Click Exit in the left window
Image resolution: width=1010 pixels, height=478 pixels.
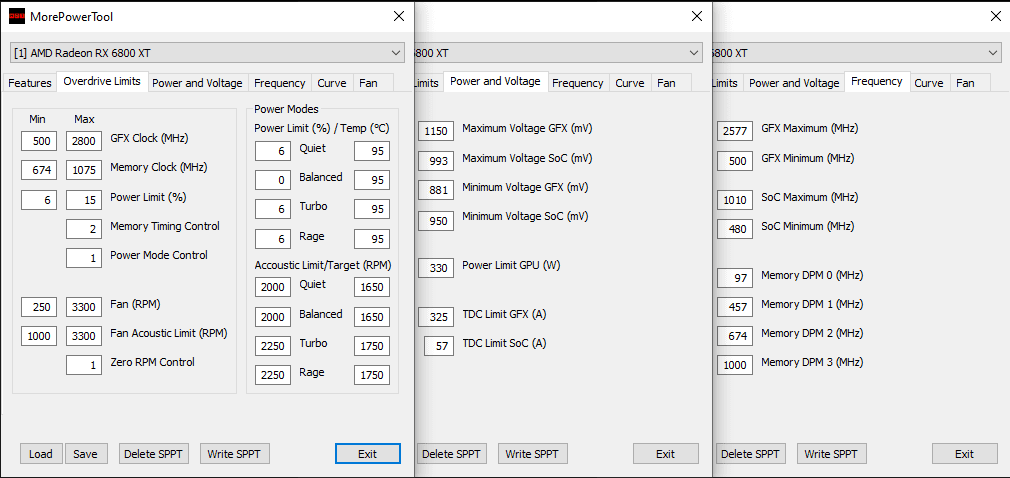(x=368, y=454)
